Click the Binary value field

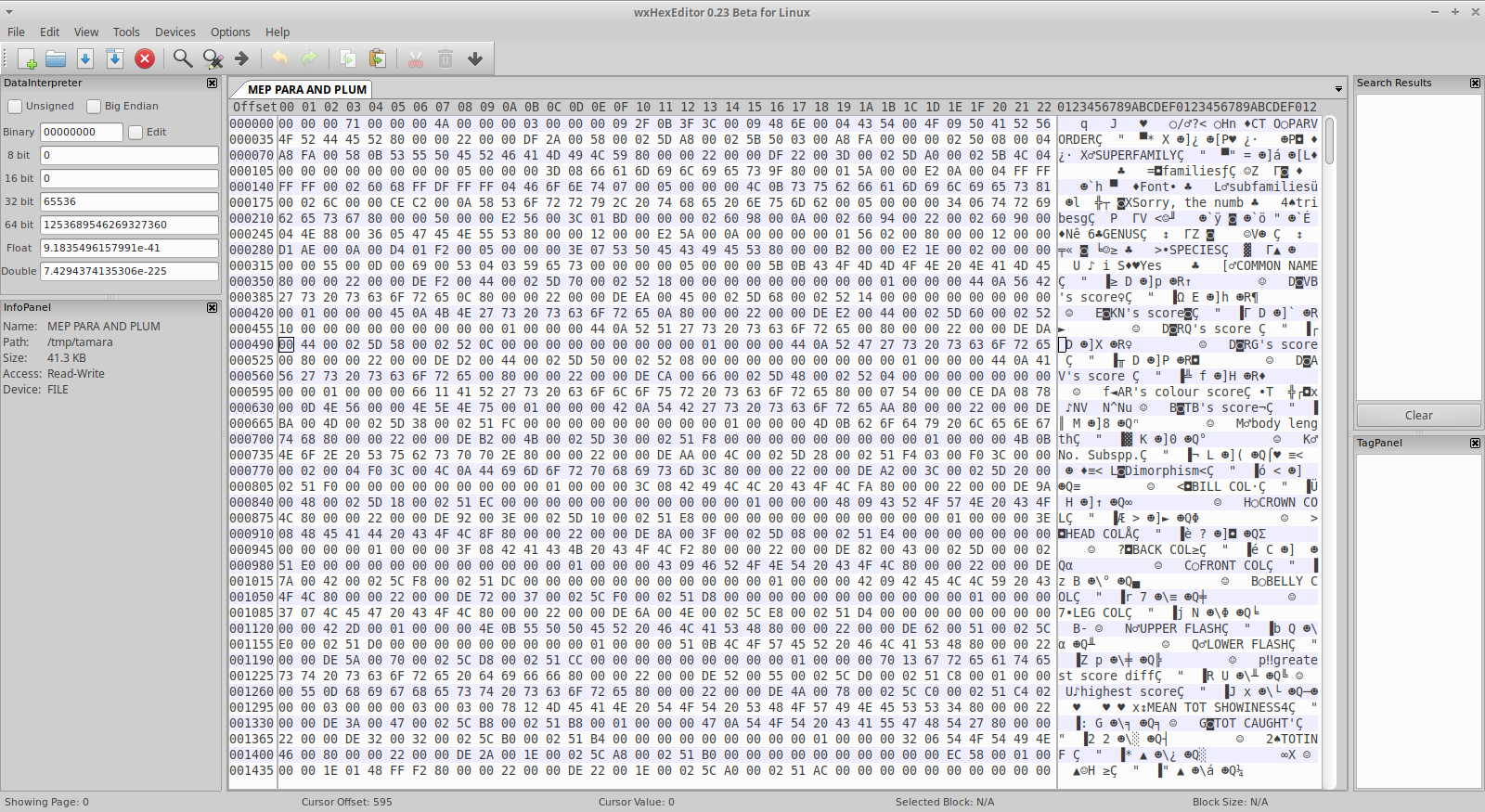(x=82, y=132)
